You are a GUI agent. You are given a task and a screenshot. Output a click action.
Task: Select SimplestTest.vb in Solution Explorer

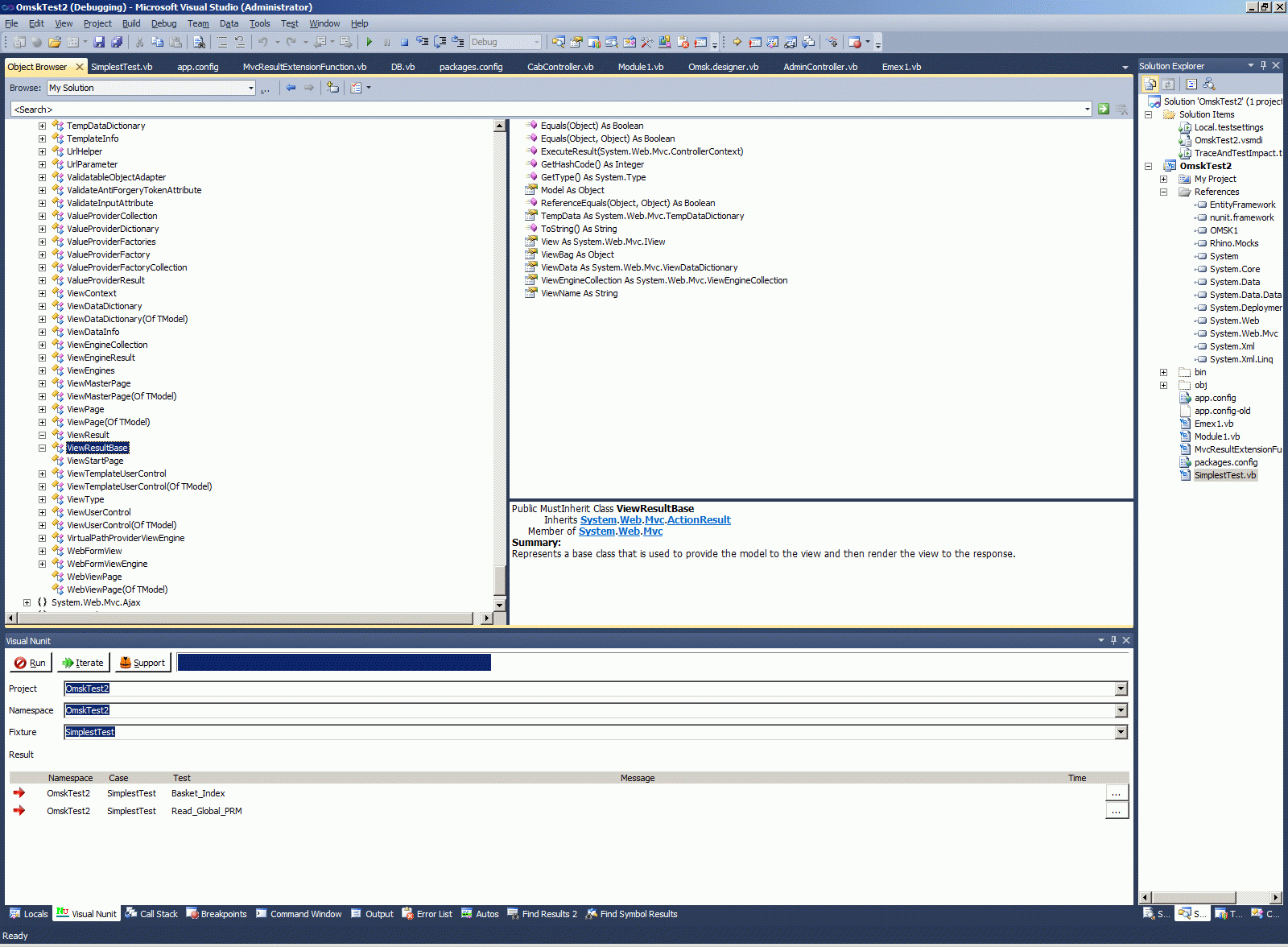(x=1225, y=475)
